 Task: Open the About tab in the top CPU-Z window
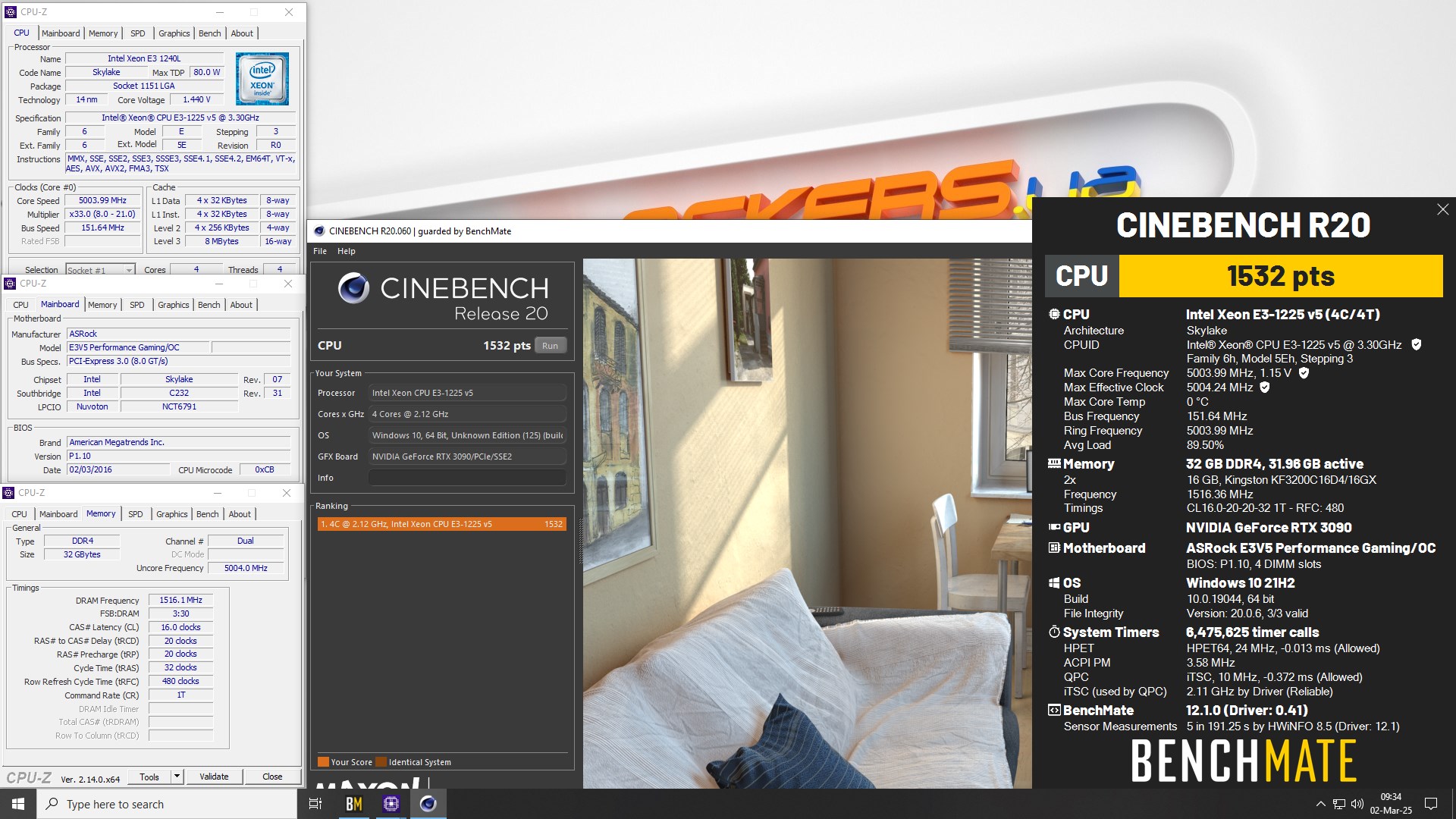tap(242, 33)
